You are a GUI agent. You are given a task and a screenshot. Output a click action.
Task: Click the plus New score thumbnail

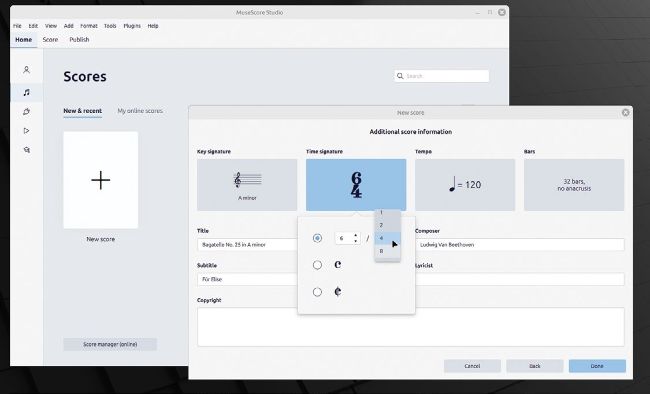click(x=101, y=180)
